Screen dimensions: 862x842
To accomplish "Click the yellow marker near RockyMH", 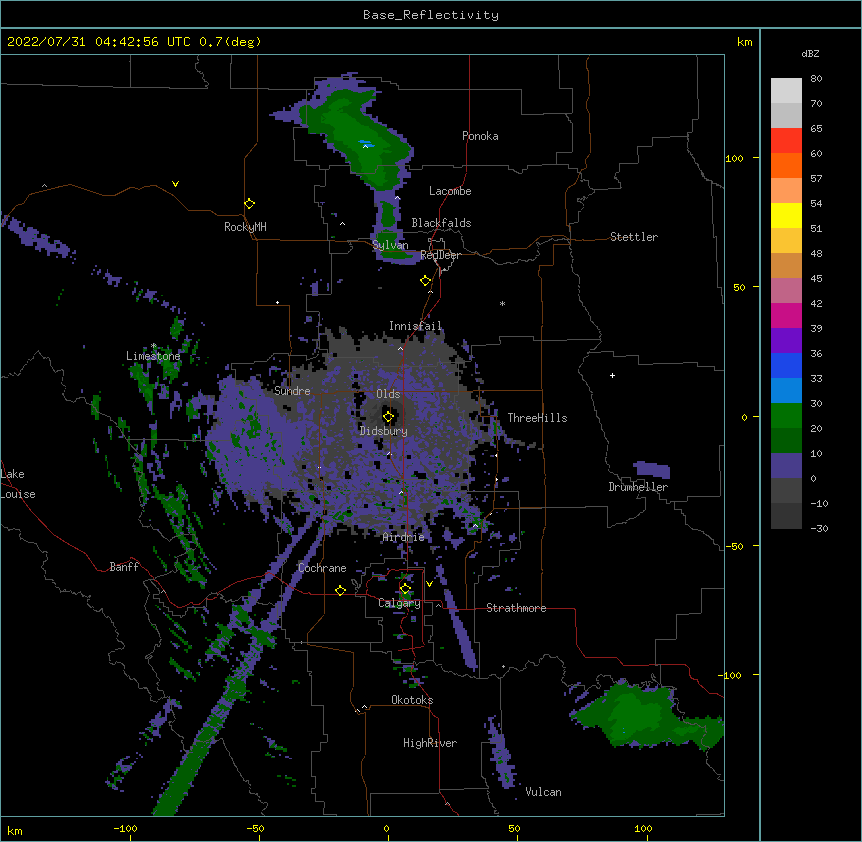I will point(249,204).
